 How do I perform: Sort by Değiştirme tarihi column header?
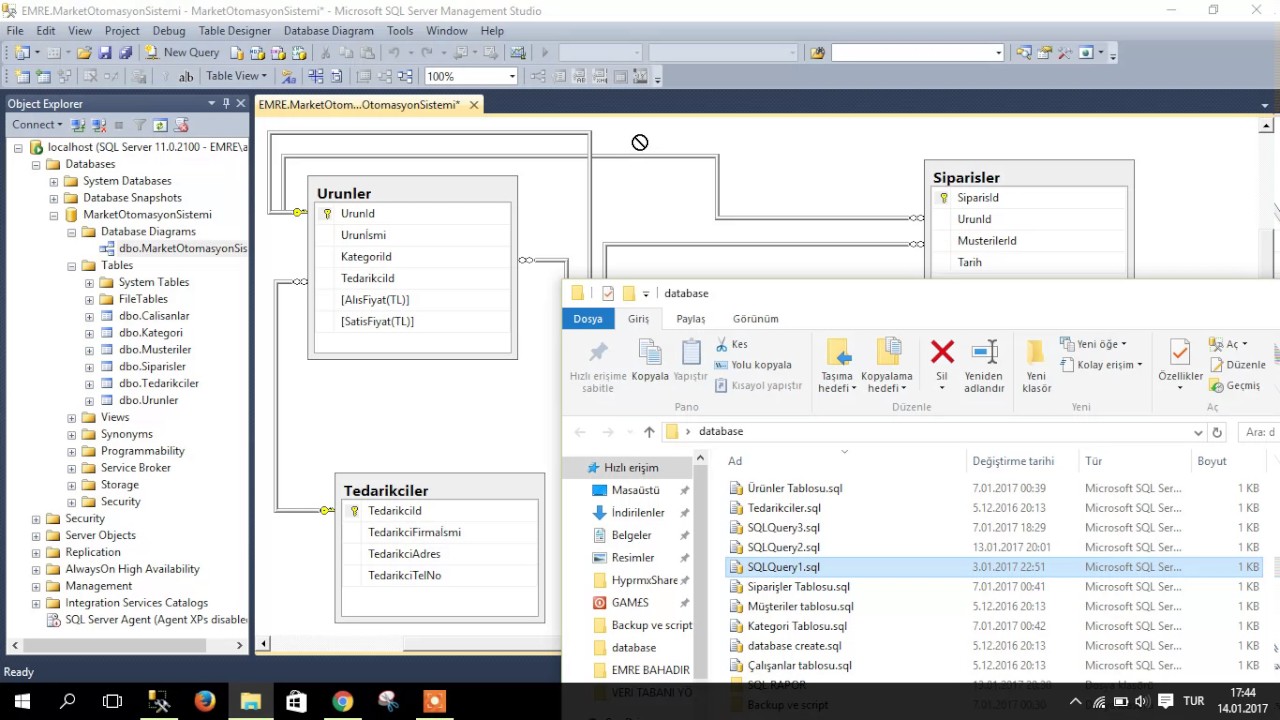click(1013, 461)
